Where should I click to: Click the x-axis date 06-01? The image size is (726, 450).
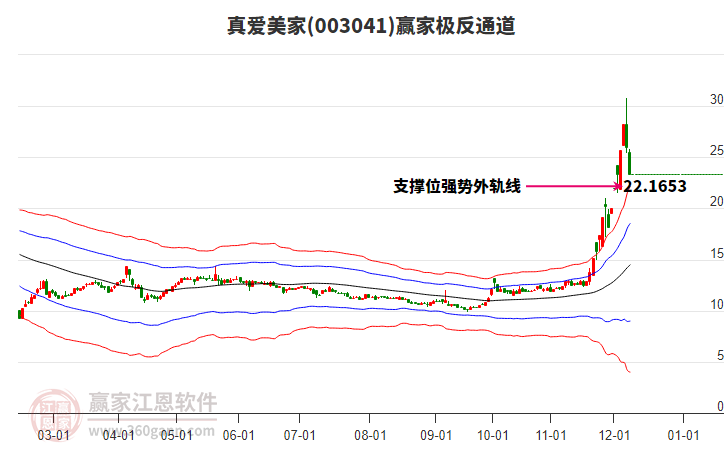point(238,435)
